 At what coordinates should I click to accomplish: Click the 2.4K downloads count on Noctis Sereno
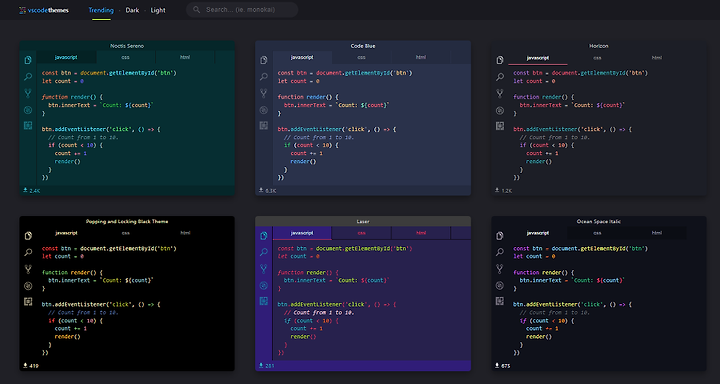coord(32,190)
